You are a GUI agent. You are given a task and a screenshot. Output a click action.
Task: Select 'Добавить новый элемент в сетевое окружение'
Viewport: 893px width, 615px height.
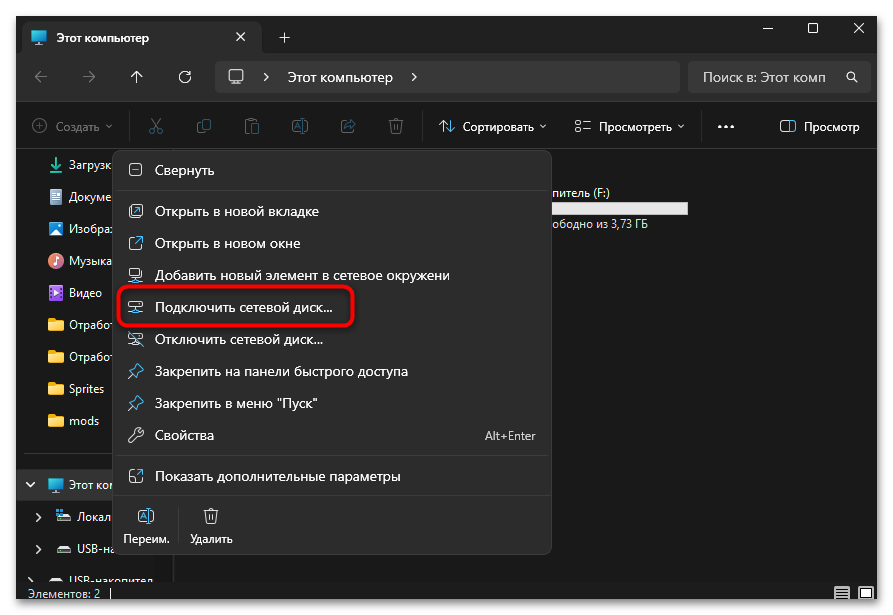coord(333,275)
